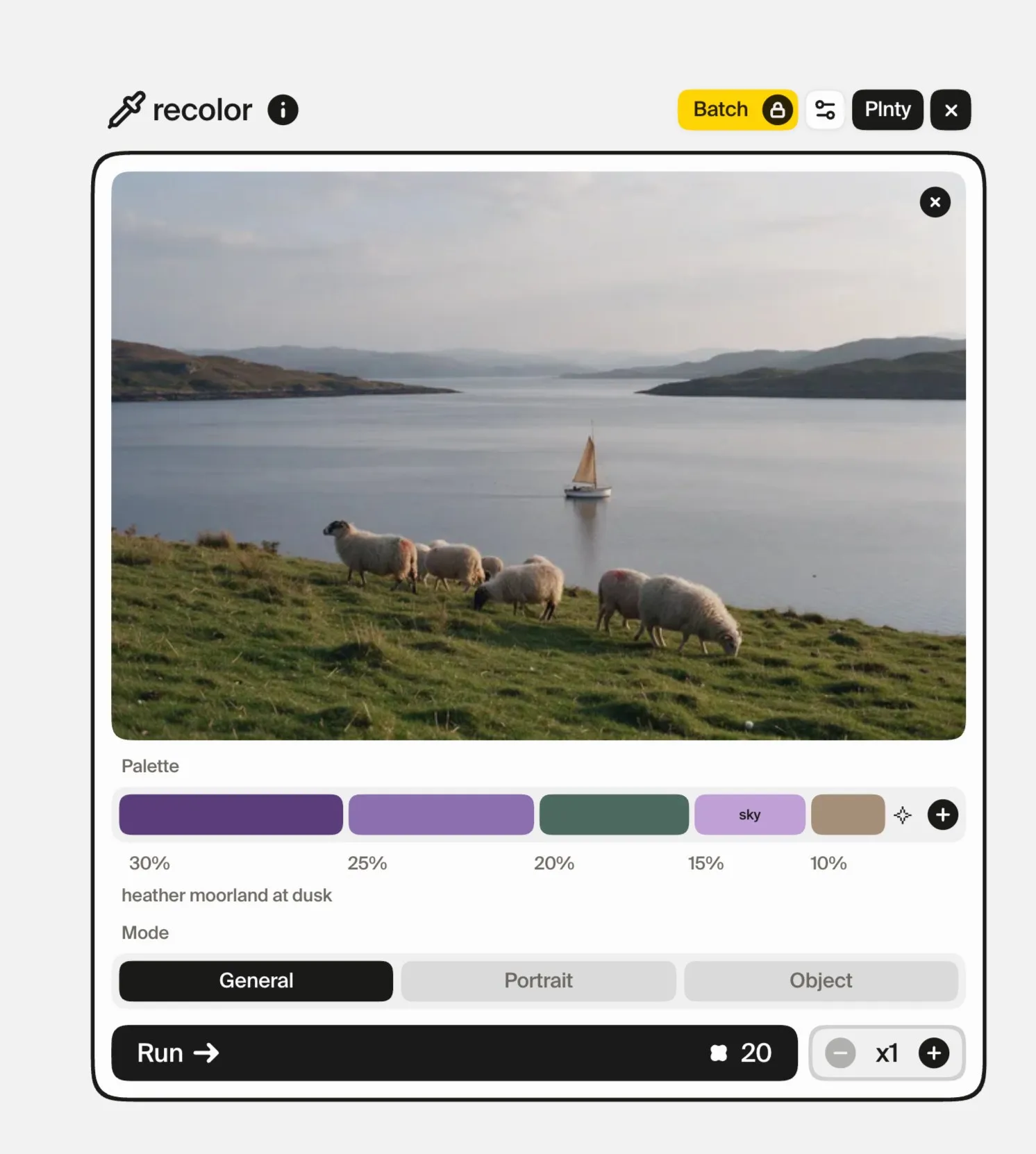Close the recolor panel with X
Screen dimensions: 1036x1154
(x=951, y=110)
